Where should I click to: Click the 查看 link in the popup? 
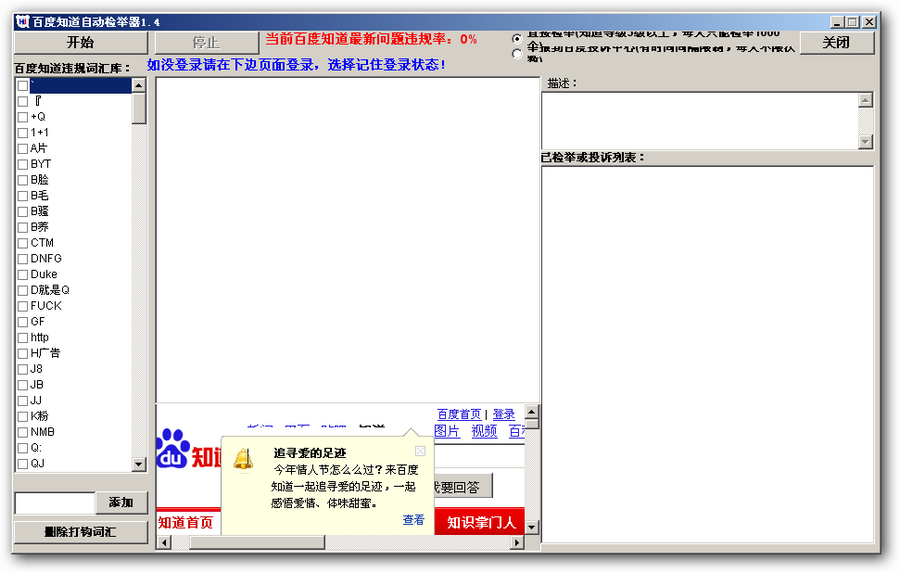413,520
